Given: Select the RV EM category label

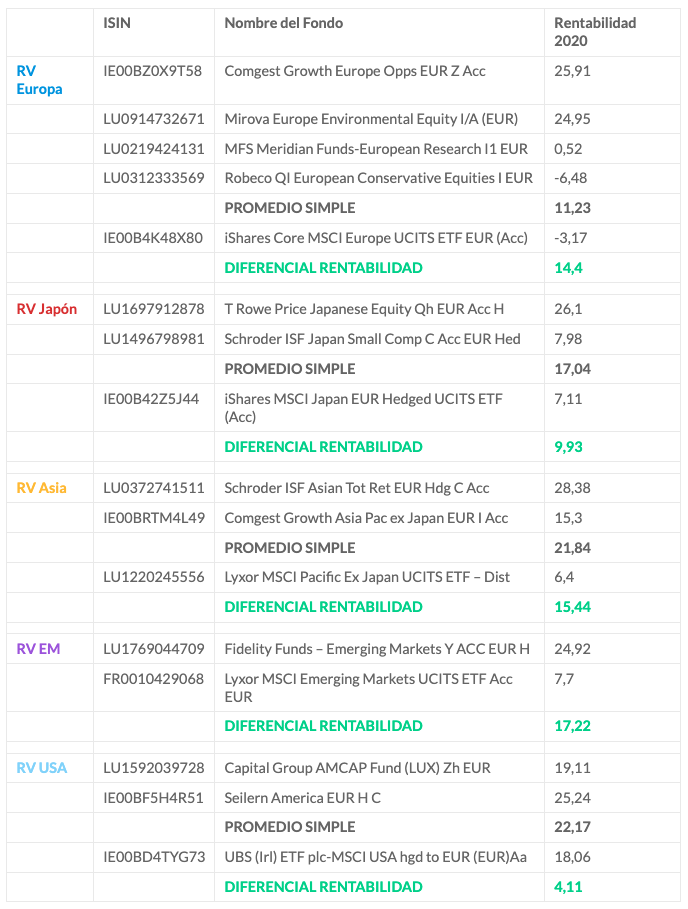Looking at the screenshot, I should click(x=38, y=649).
